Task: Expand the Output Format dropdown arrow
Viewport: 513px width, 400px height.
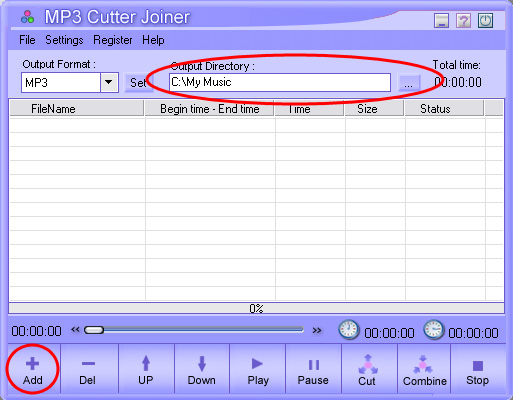Action: point(109,82)
